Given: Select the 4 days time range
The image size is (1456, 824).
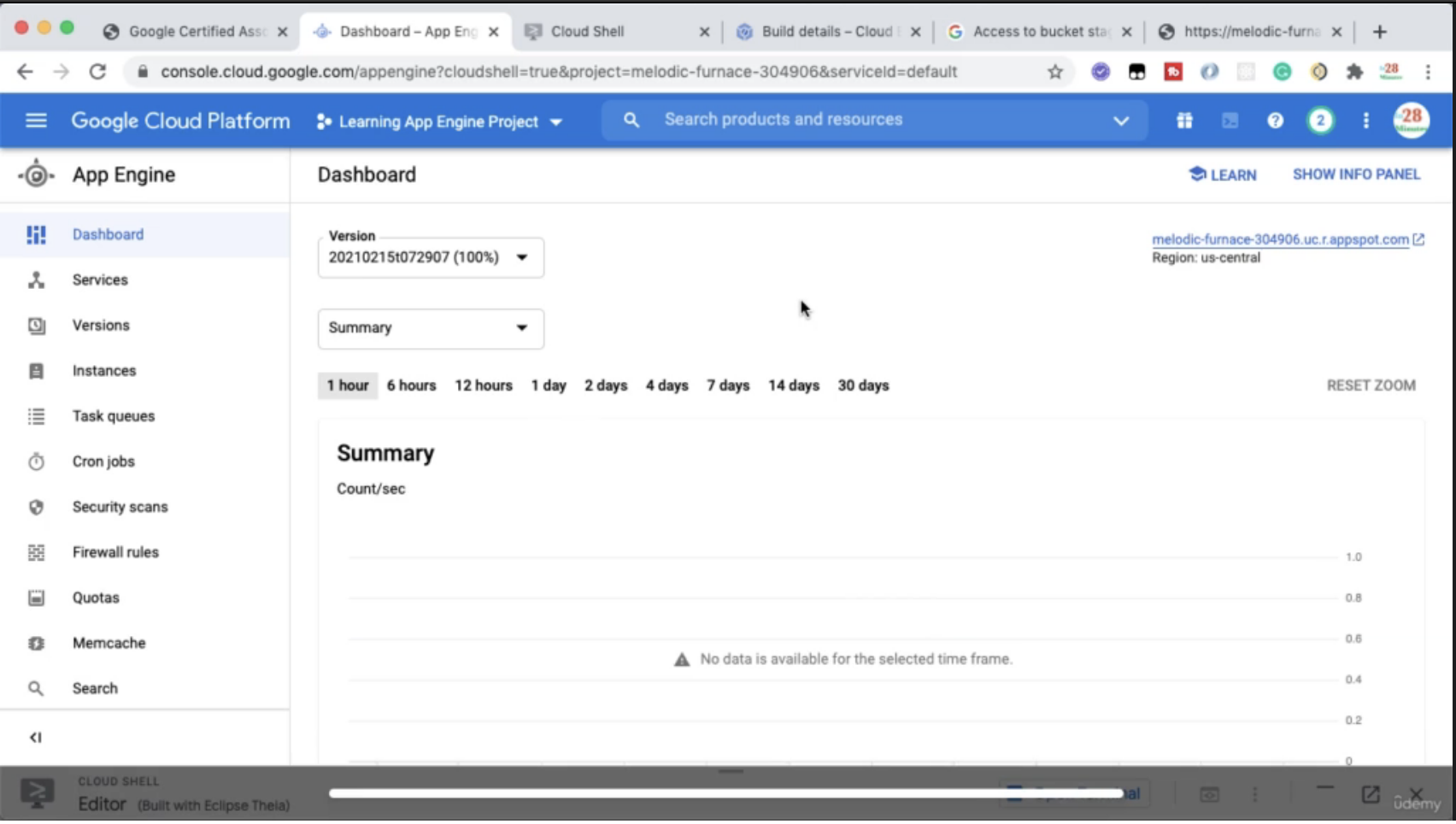Looking at the screenshot, I should (x=667, y=386).
